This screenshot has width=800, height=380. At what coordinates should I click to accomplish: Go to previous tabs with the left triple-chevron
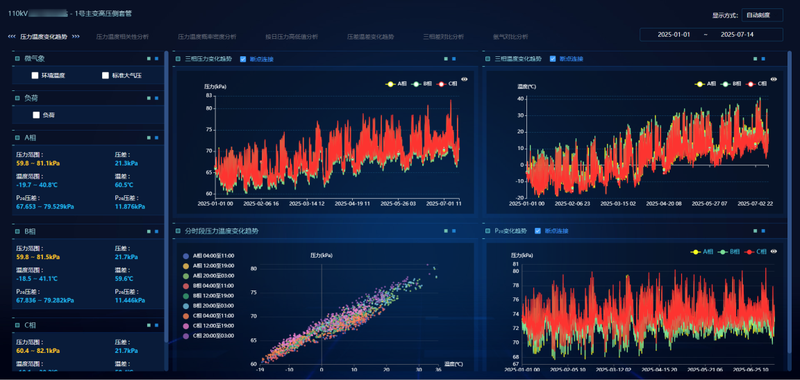click(x=11, y=37)
